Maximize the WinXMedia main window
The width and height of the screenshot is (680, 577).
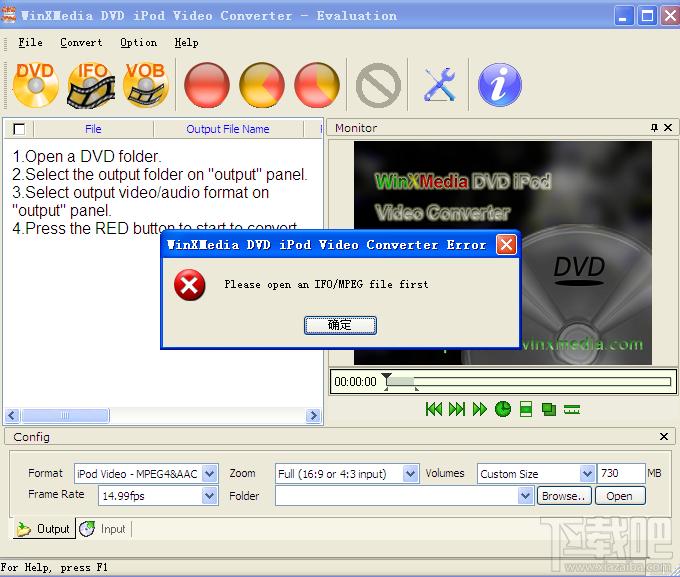[647, 16]
